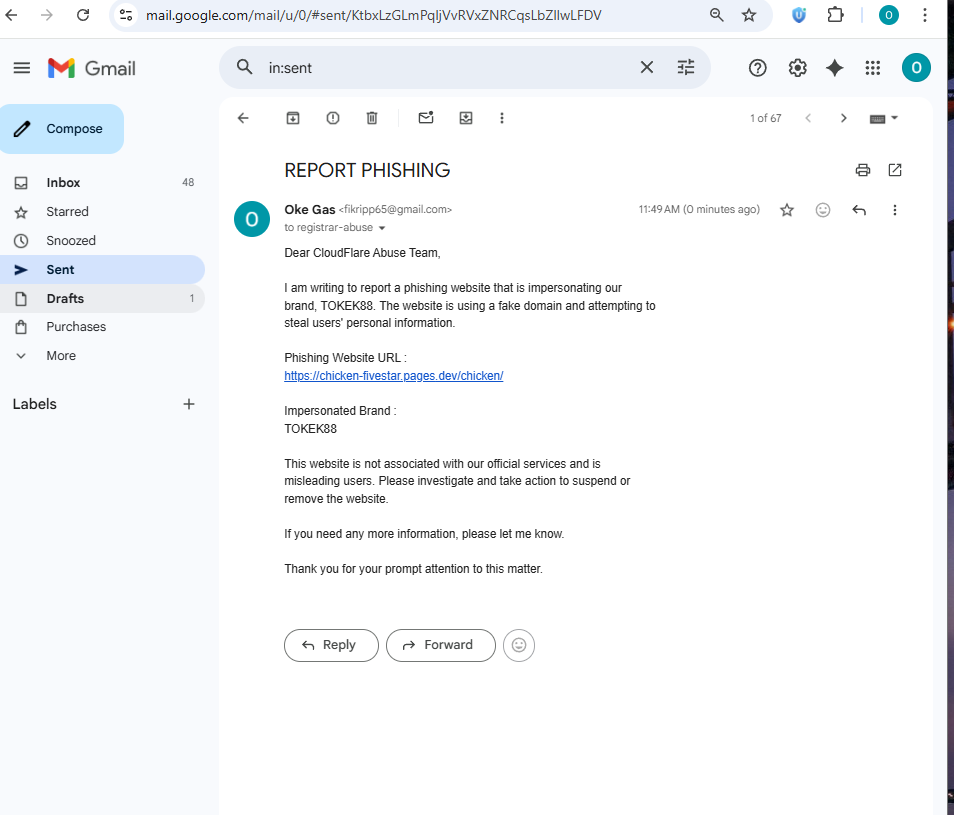Click the Reply button below the message
954x815 pixels.
(331, 645)
